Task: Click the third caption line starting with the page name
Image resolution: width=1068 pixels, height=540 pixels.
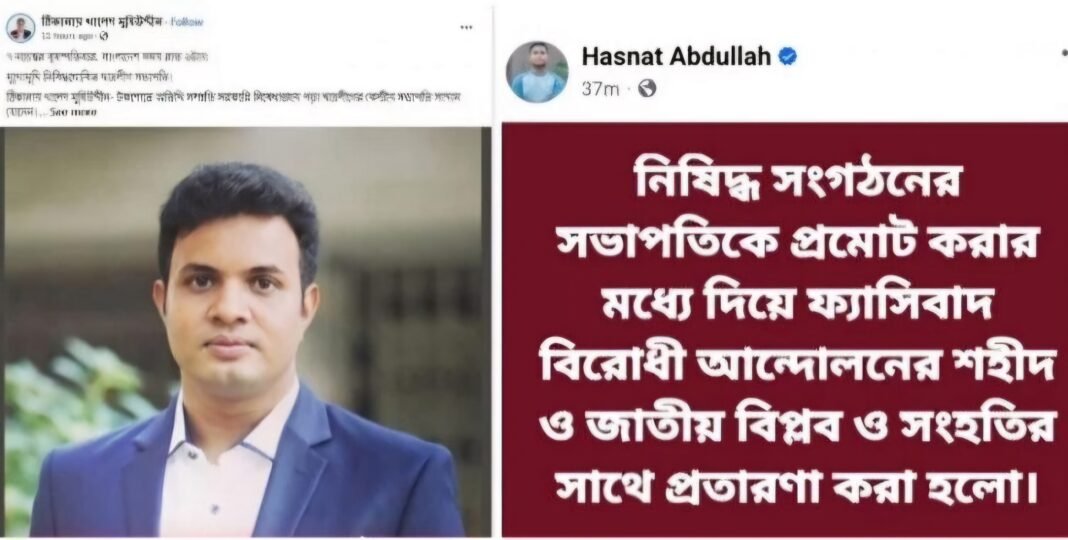Action: (234, 97)
